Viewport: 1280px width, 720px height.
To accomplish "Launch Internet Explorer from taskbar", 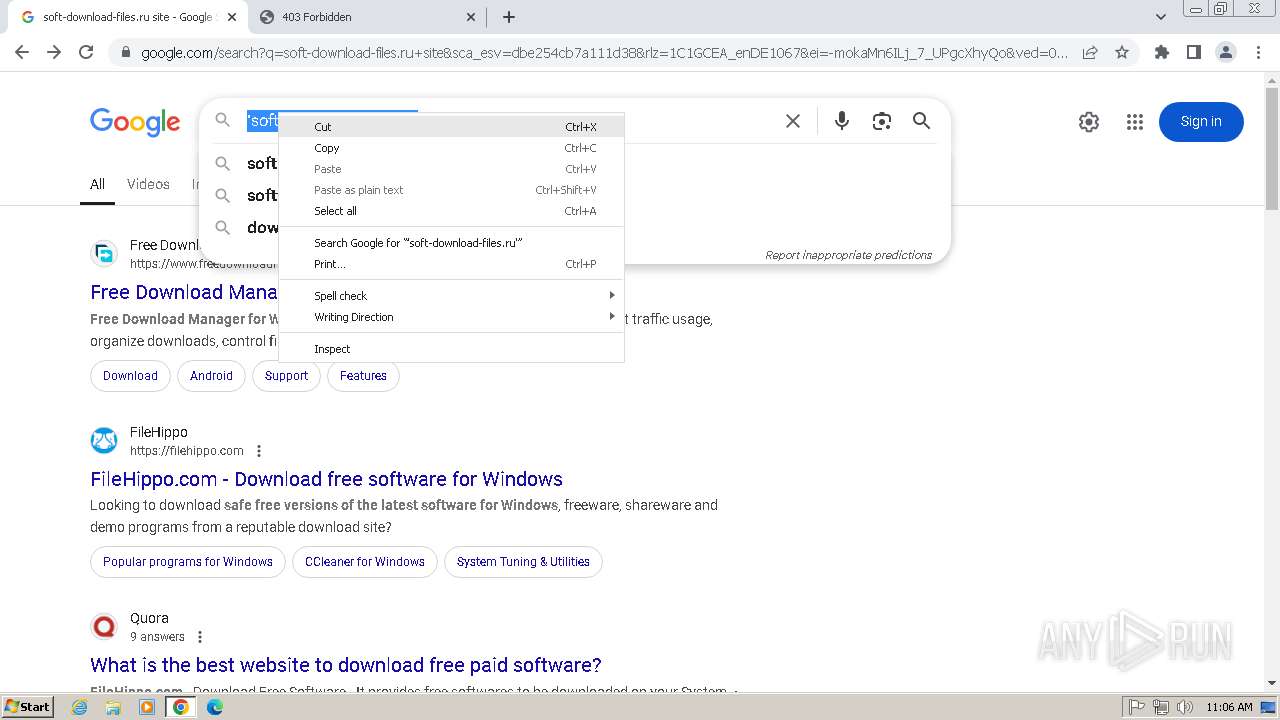I will pos(80,707).
